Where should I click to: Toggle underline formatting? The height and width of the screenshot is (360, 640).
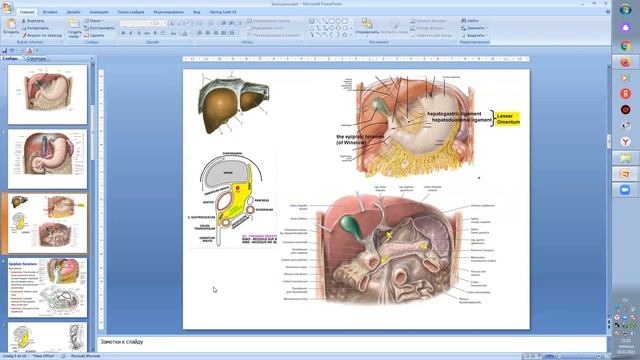[x=139, y=33]
